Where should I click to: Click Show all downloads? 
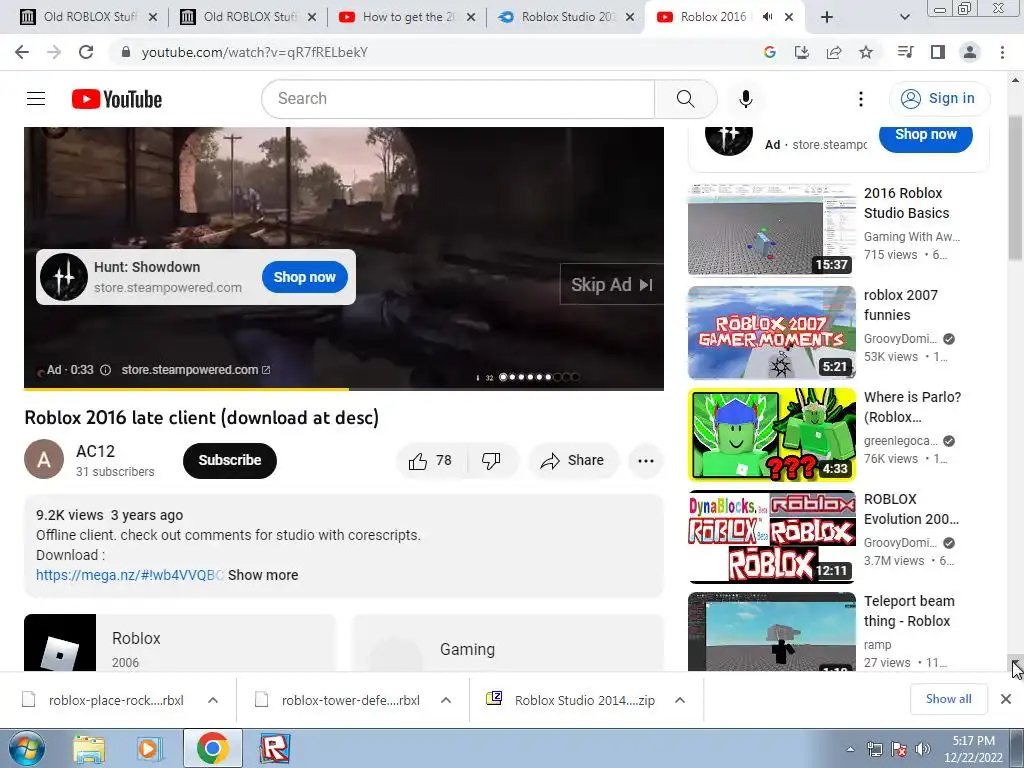click(948, 699)
